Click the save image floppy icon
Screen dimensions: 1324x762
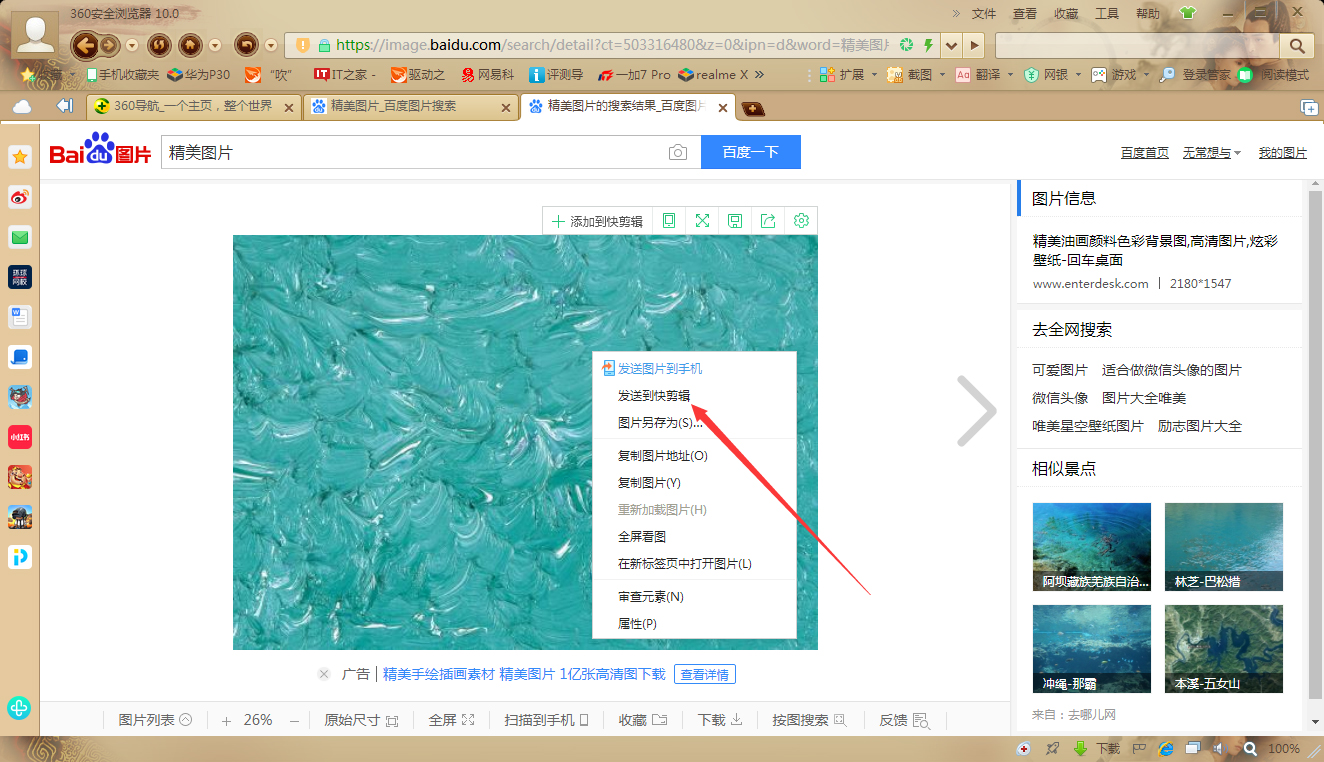735,220
